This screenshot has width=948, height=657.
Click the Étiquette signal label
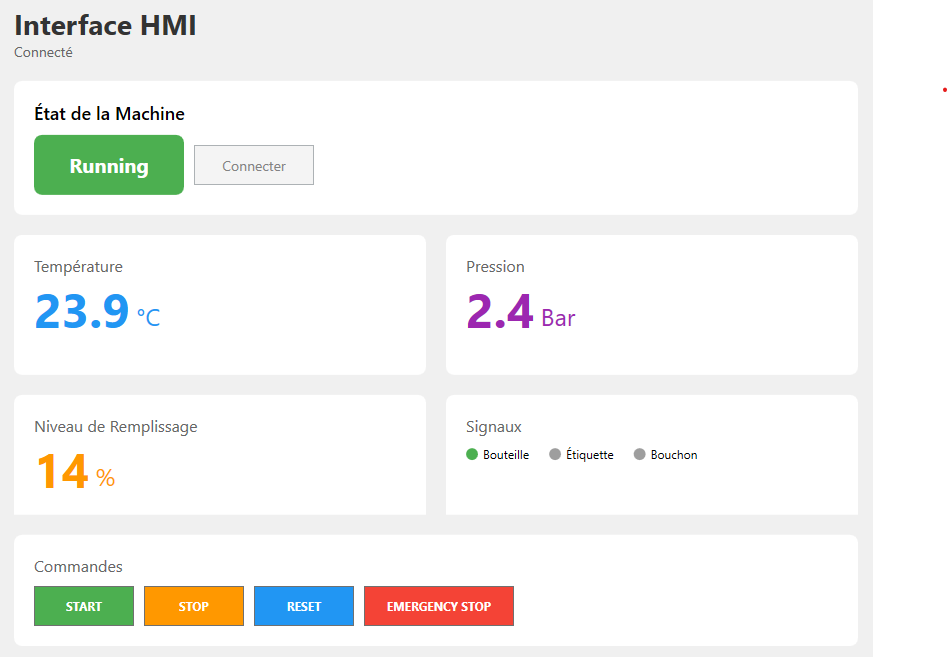589,455
